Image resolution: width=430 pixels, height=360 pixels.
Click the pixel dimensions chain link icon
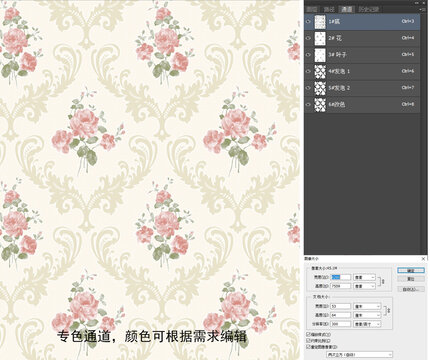point(383,281)
